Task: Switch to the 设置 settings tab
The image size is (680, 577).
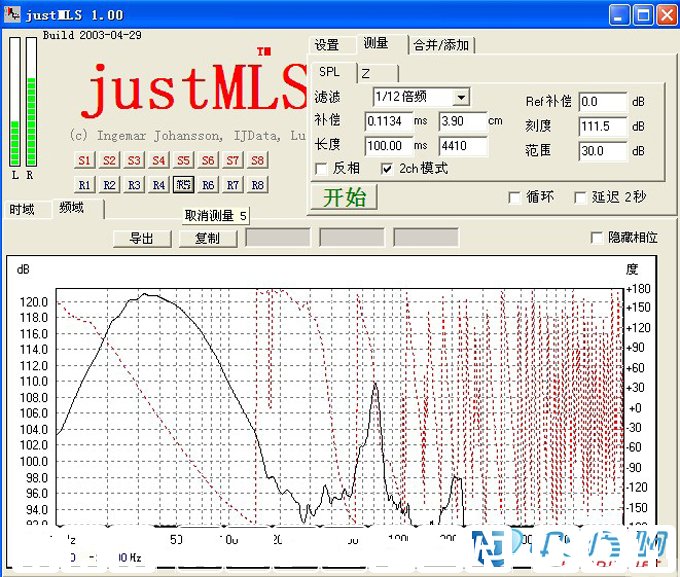Action: point(327,45)
